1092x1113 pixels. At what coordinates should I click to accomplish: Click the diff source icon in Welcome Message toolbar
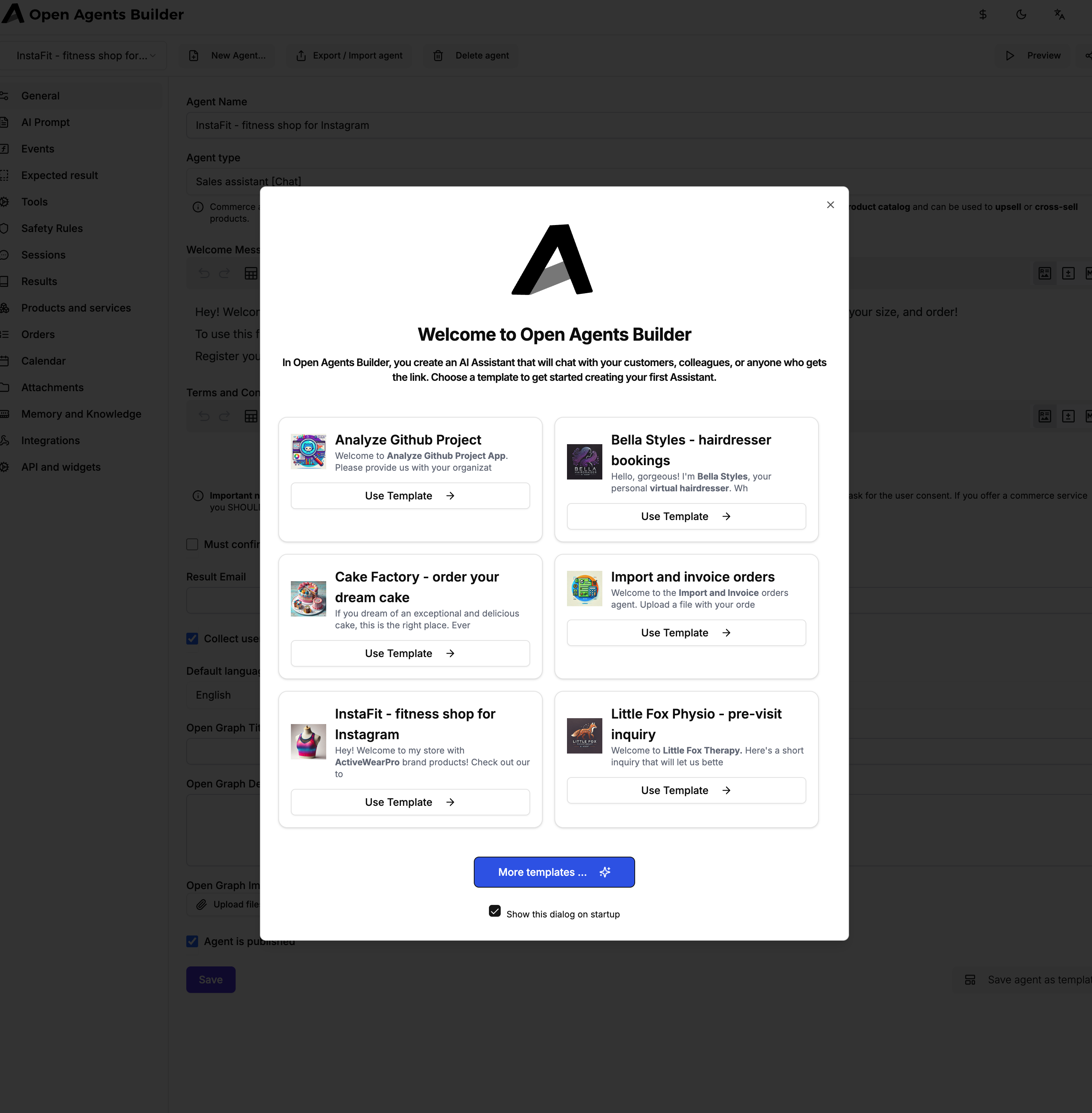[x=1068, y=273]
